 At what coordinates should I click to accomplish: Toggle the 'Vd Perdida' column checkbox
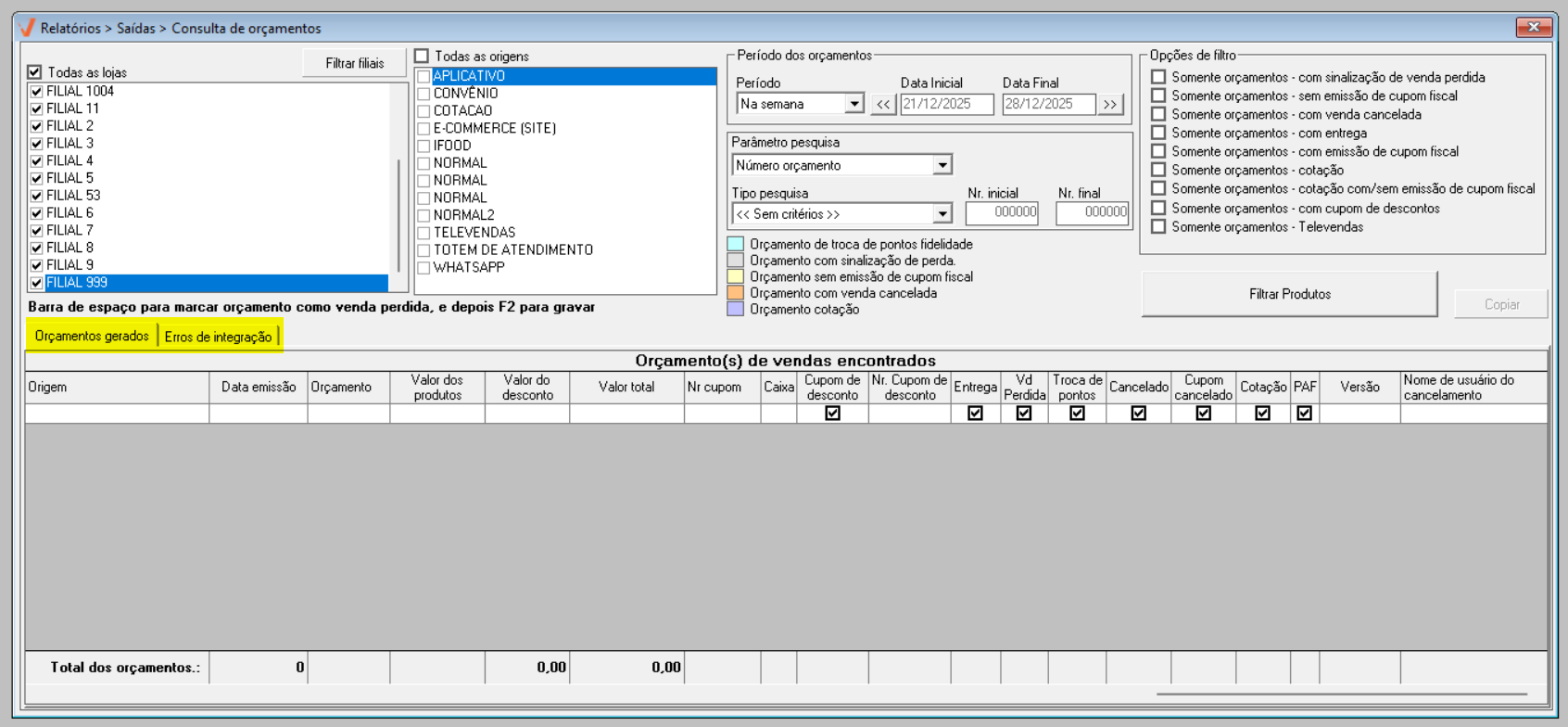click(x=1024, y=414)
